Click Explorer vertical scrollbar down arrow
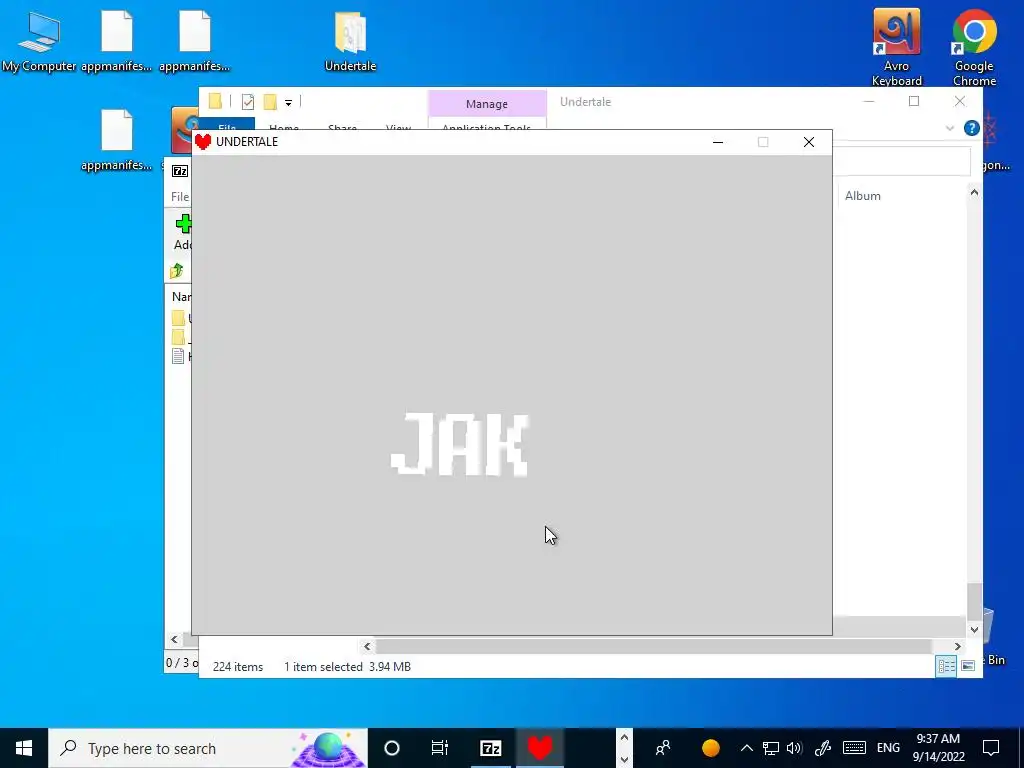The width and height of the screenshot is (1024, 768). pos(974,630)
